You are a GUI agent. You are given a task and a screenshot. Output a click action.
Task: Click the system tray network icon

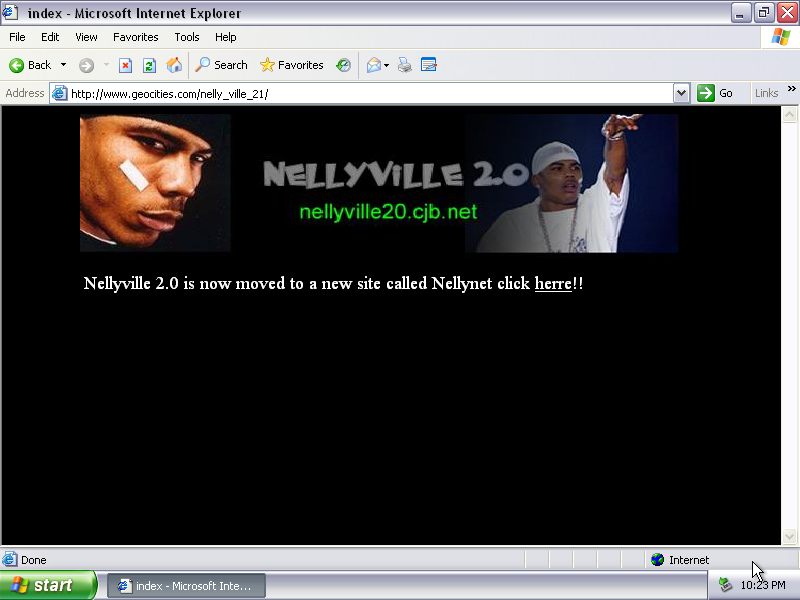(x=725, y=585)
